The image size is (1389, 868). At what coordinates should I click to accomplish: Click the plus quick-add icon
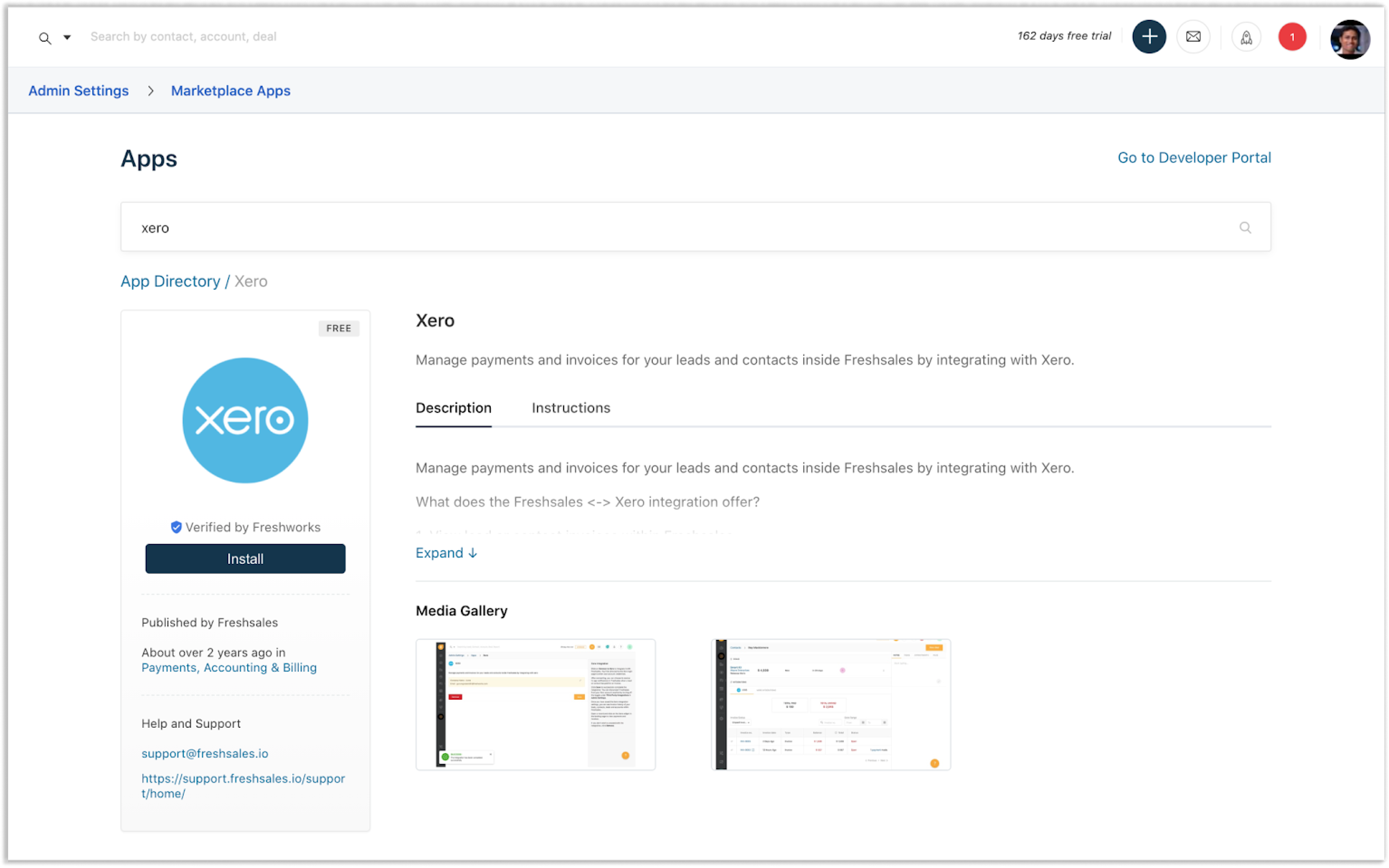1149,37
